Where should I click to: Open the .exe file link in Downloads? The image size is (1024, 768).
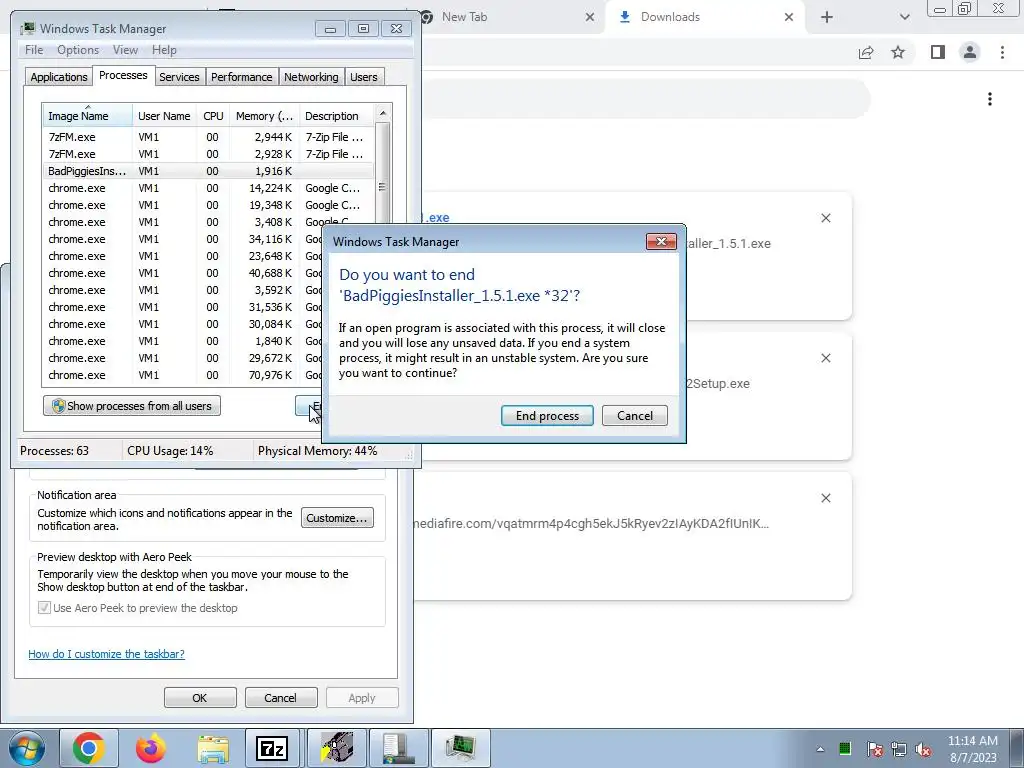coord(437,217)
